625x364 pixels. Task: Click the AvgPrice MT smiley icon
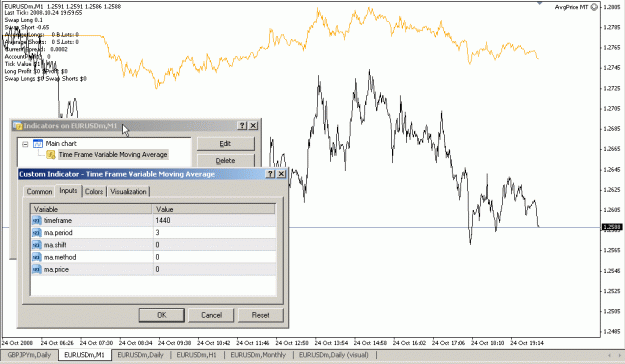pyautogui.click(x=594, y=7)
